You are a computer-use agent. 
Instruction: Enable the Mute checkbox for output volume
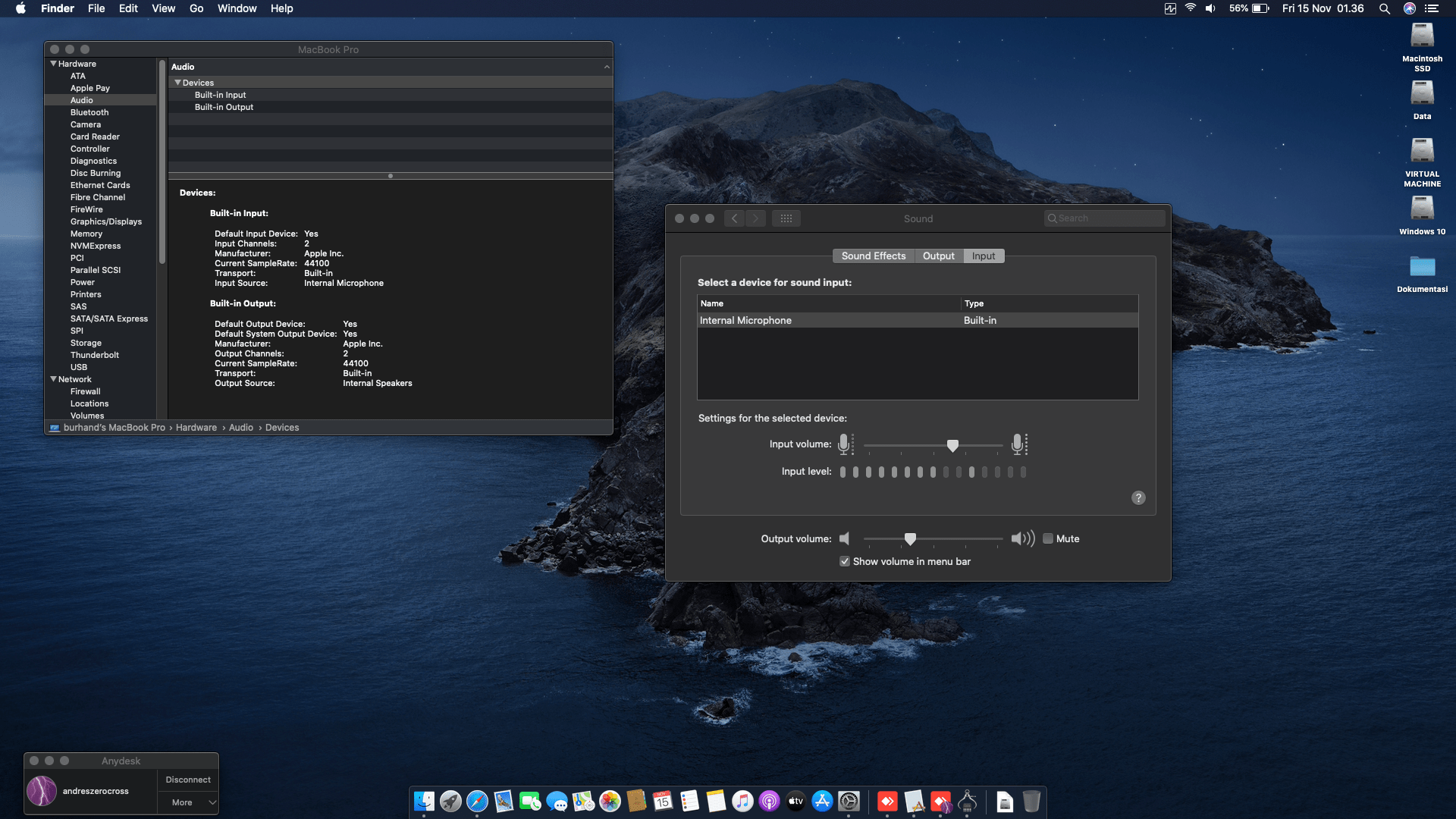(x=1049, y=538)
